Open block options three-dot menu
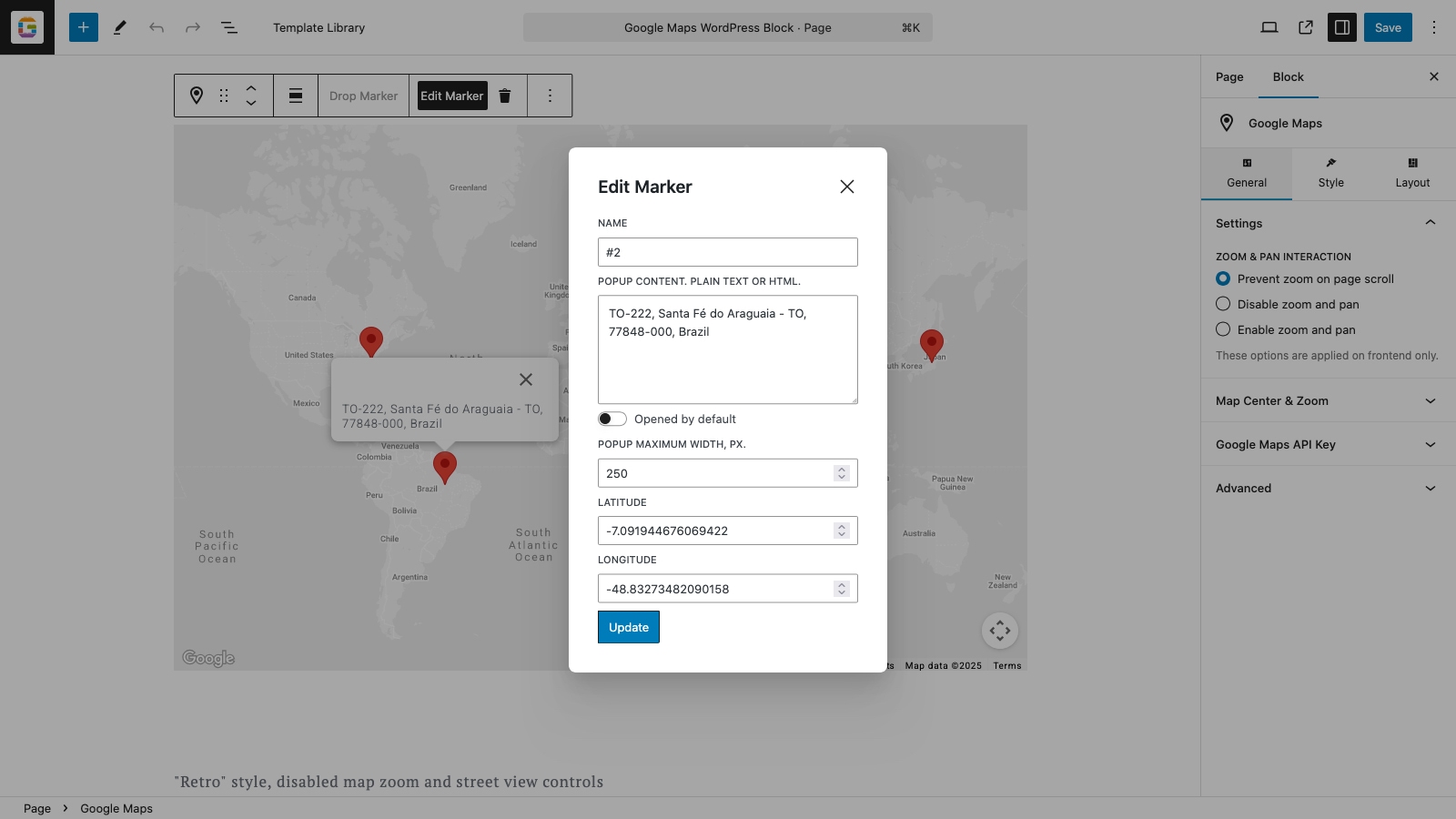 click(550, 96)
